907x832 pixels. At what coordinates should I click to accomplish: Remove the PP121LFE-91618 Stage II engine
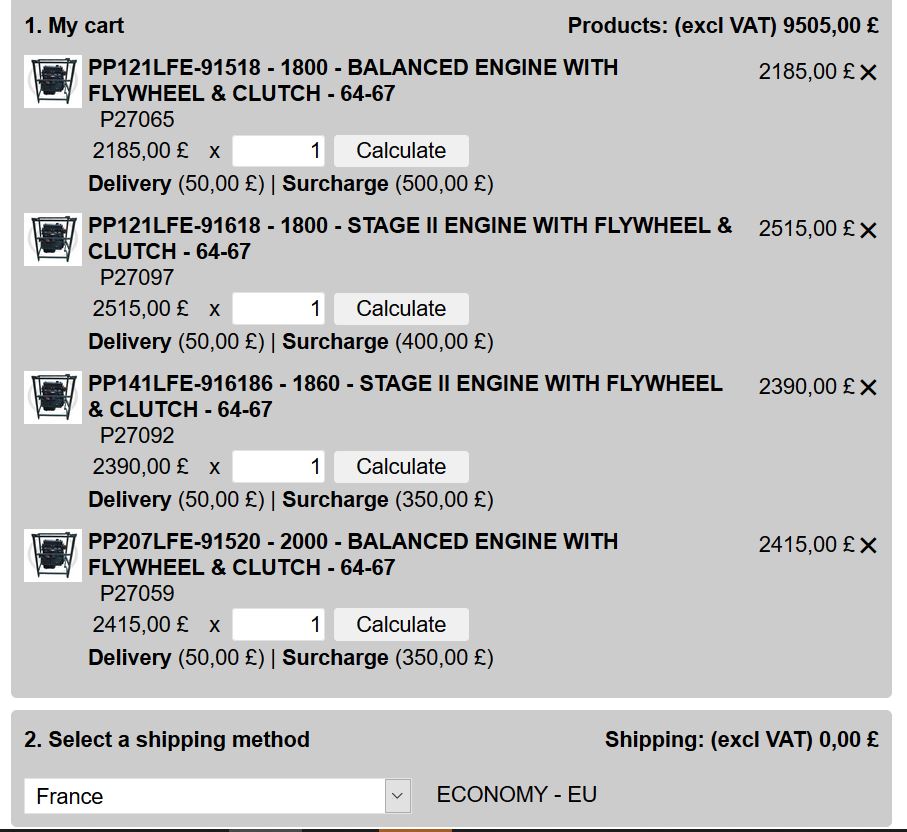click(x=868, y=230)
